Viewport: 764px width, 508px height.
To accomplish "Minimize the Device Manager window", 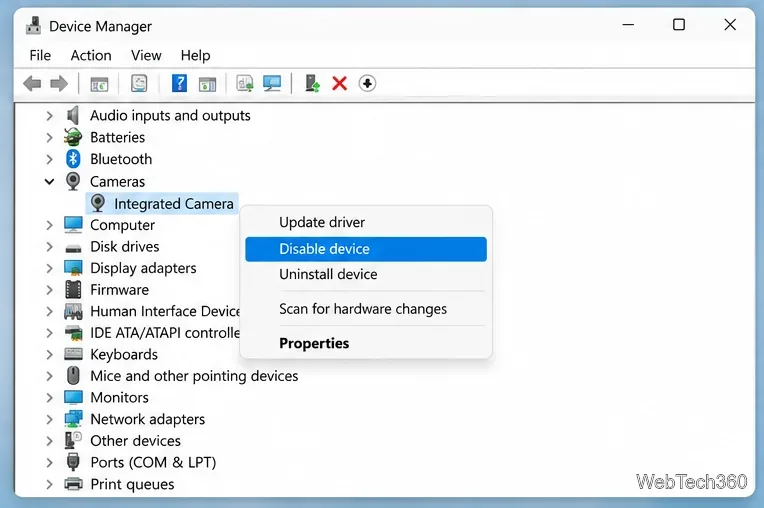I will pos(628,24).
